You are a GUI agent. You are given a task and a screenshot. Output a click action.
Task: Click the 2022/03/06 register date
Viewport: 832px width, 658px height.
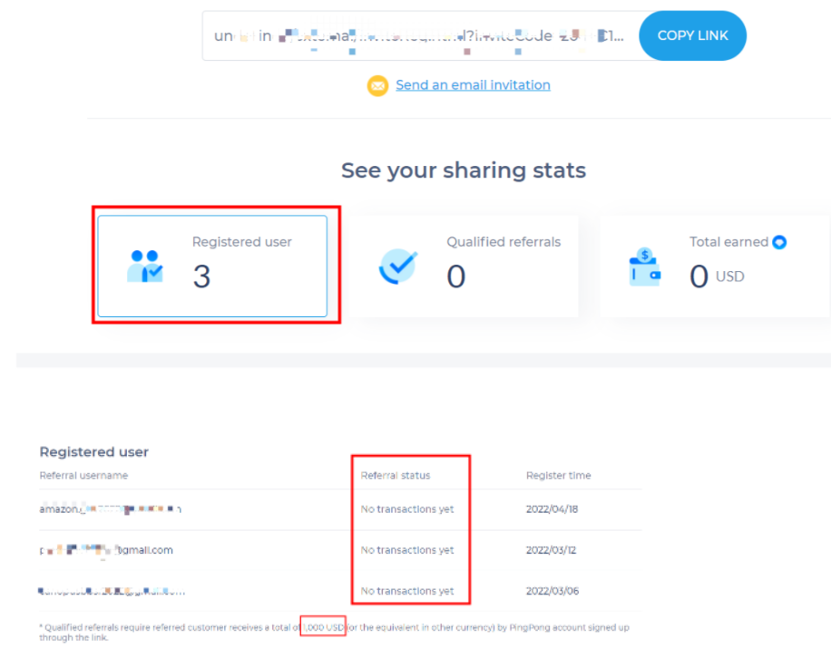click(x=552, y=591)
